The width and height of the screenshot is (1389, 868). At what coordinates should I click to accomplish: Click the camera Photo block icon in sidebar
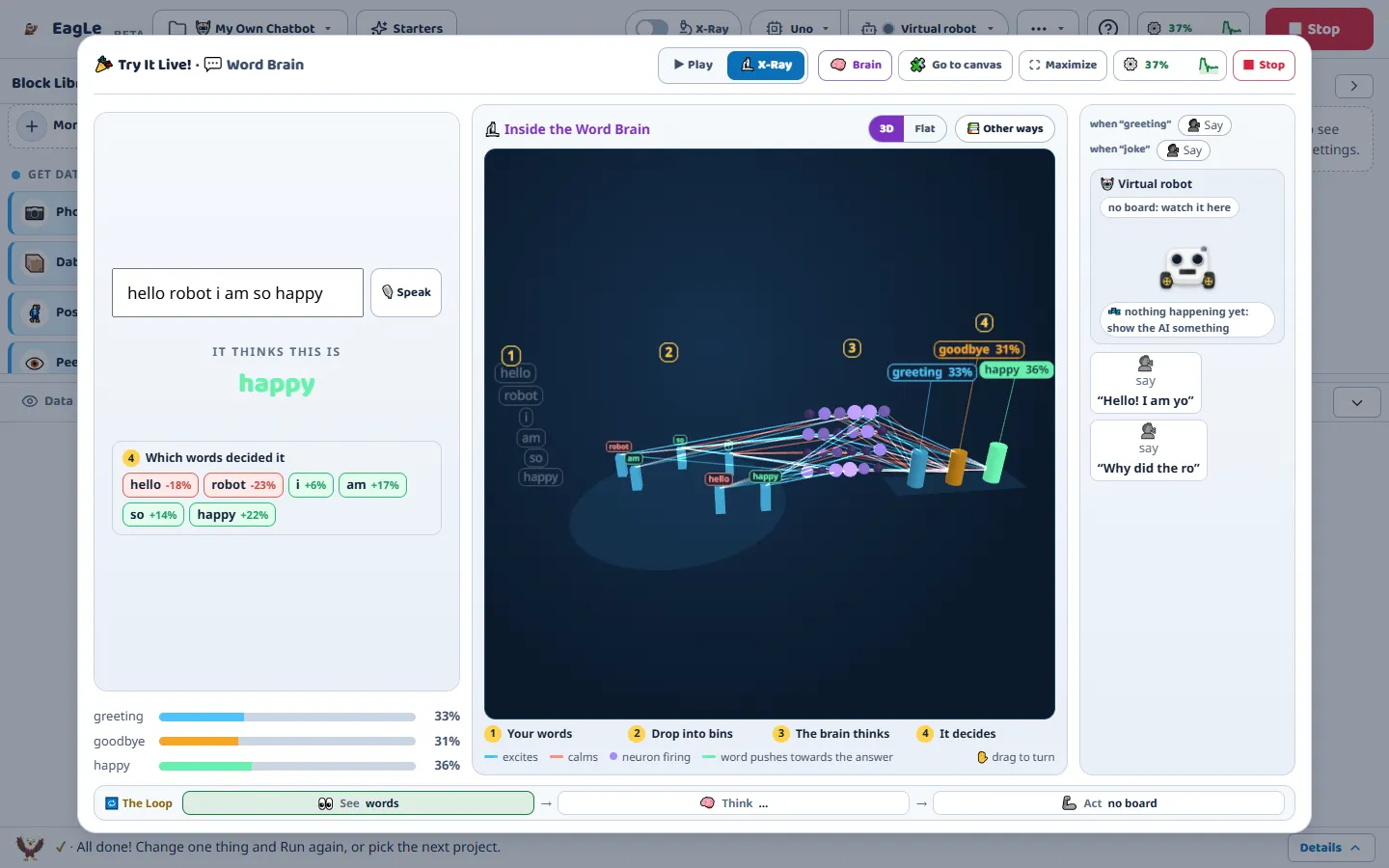[35, 212]
